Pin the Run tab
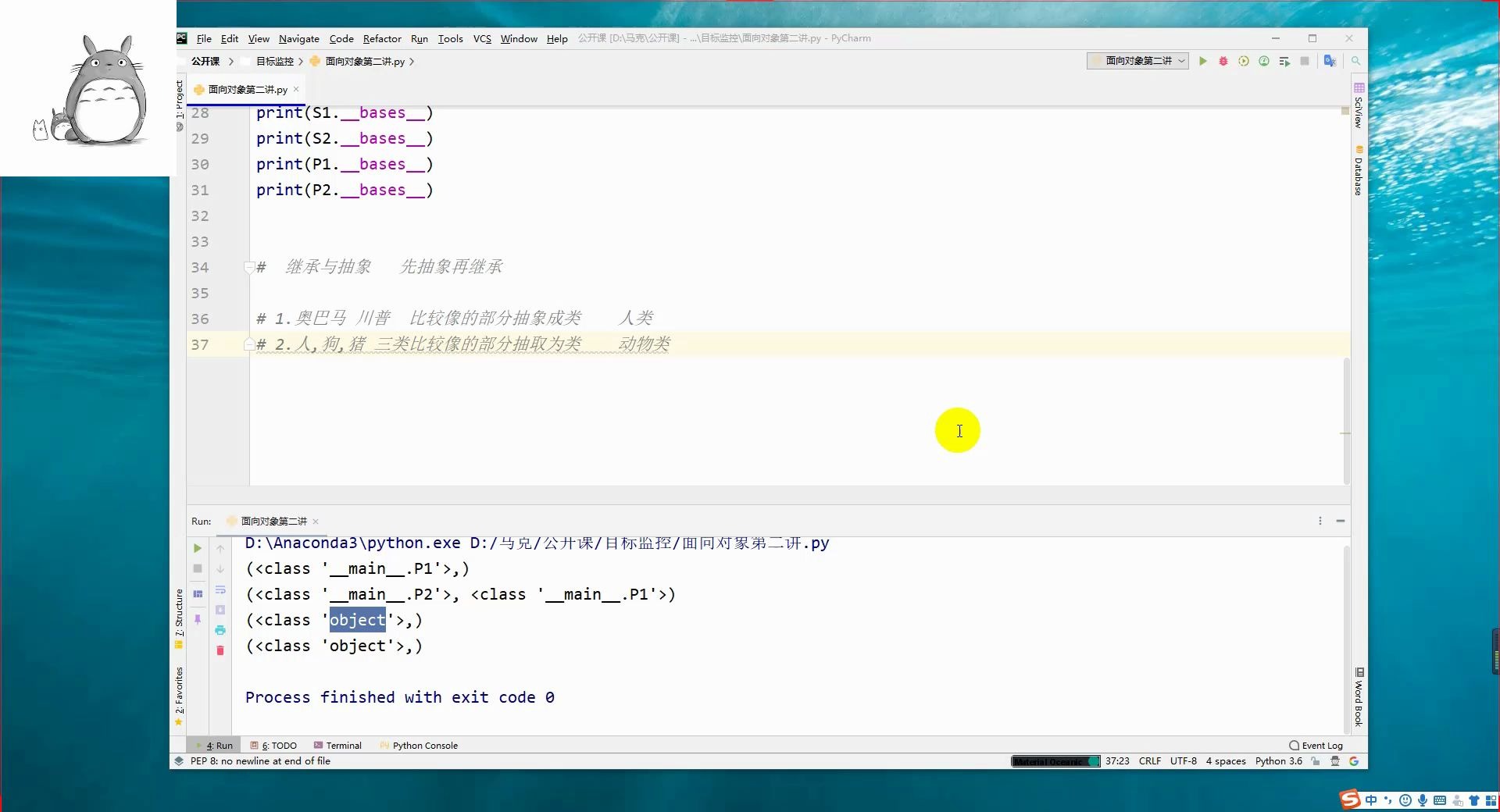This screenshot has height=812, width=1500. tap(198, 619)
